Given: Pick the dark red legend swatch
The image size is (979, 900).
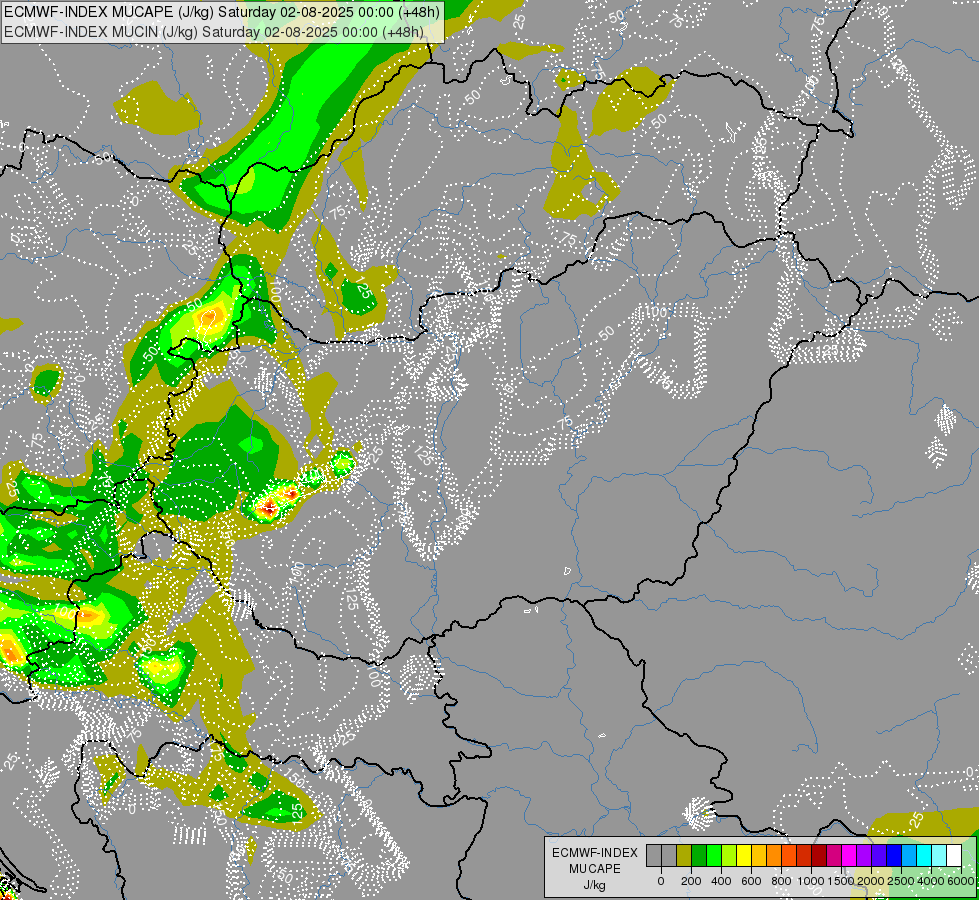Looking at the screenshot, I should point(819,856).
